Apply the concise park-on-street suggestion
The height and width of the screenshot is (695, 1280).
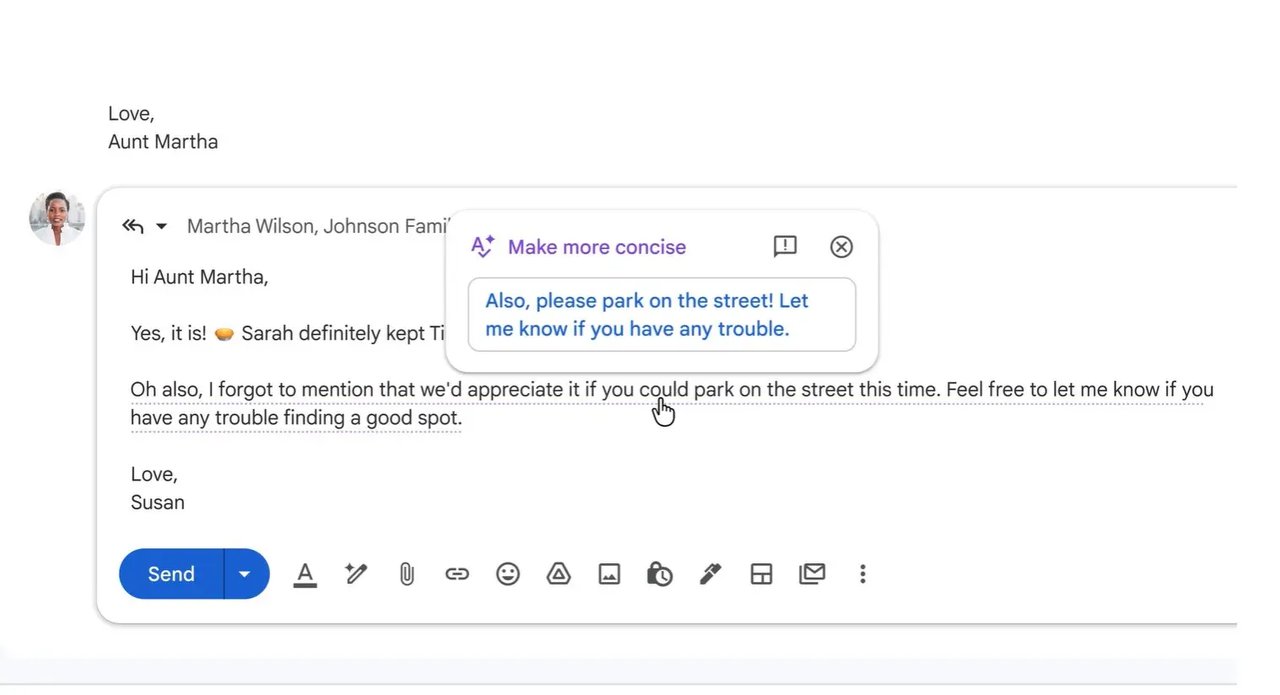[661, 314]
